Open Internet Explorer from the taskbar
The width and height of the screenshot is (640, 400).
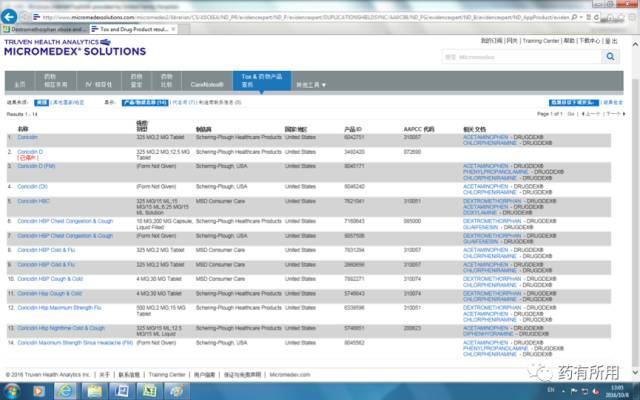(65, 392)
